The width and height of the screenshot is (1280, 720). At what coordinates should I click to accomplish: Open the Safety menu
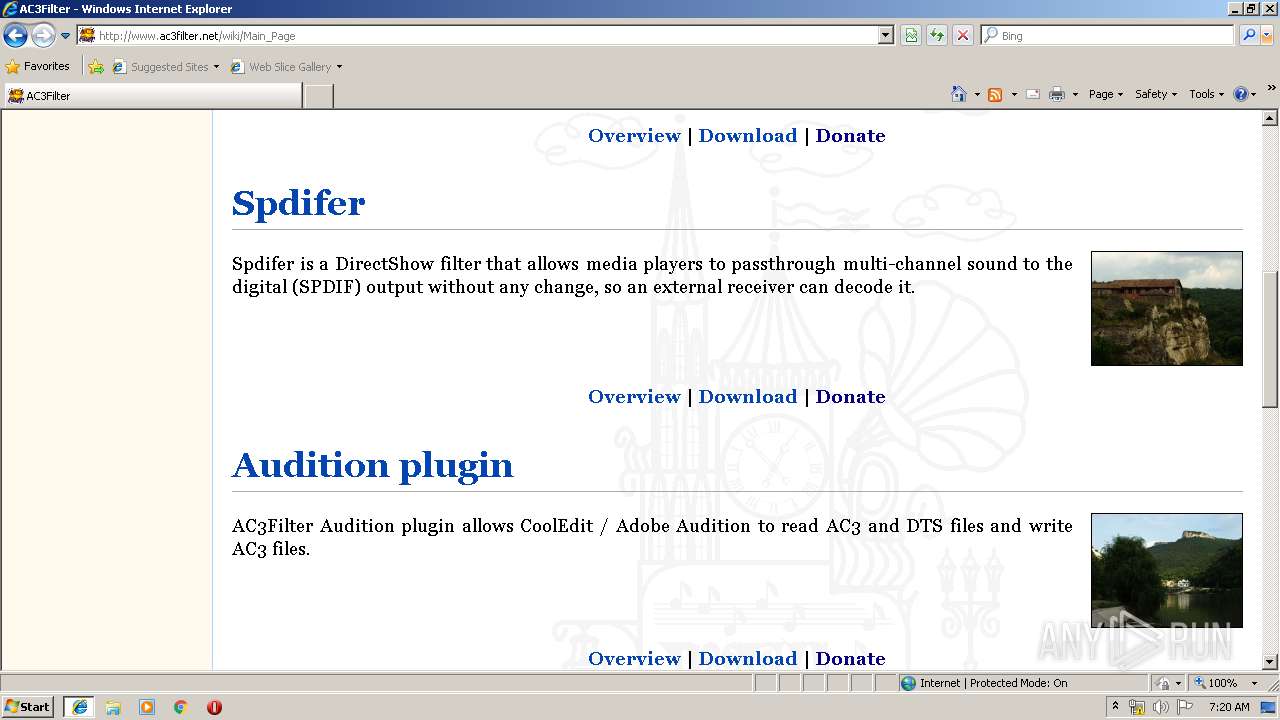click(x=1155, y=94)
